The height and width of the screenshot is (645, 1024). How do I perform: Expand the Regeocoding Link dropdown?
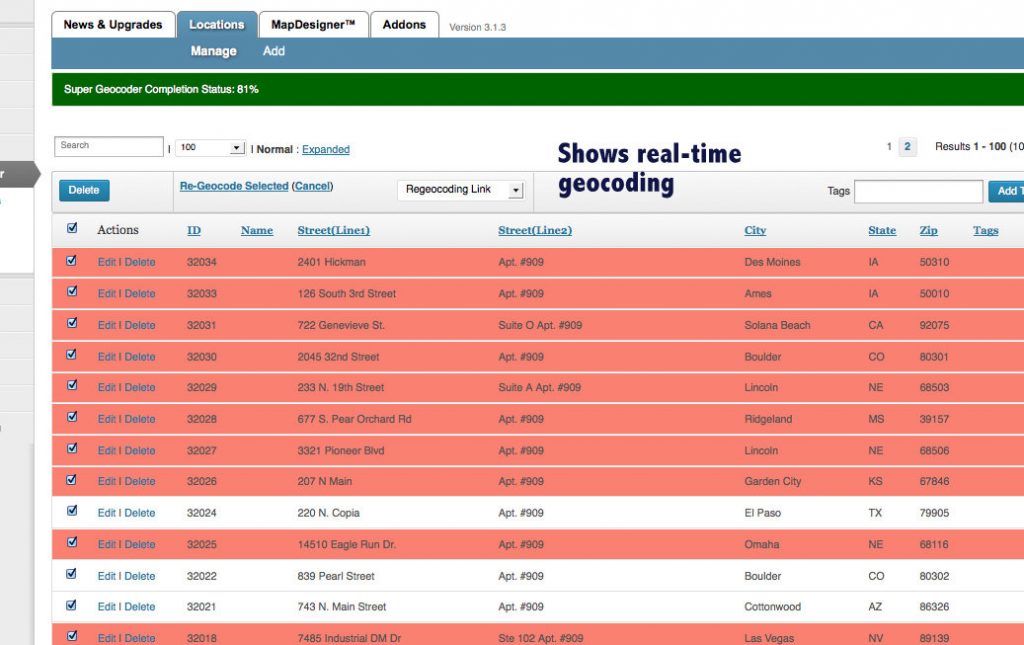click(x=460, y=190)
